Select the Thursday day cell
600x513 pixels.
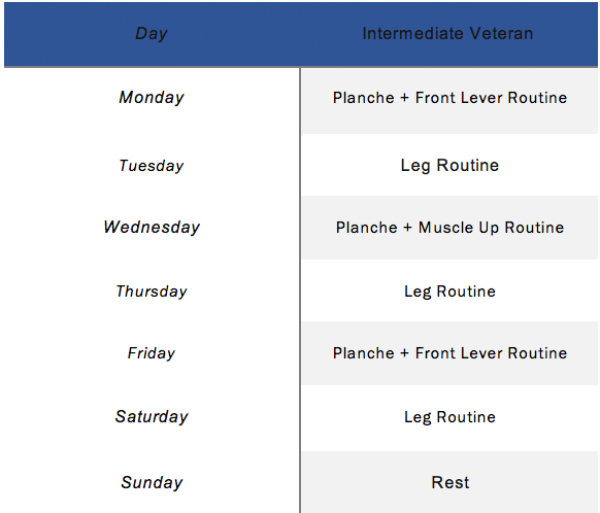[151, 292]
